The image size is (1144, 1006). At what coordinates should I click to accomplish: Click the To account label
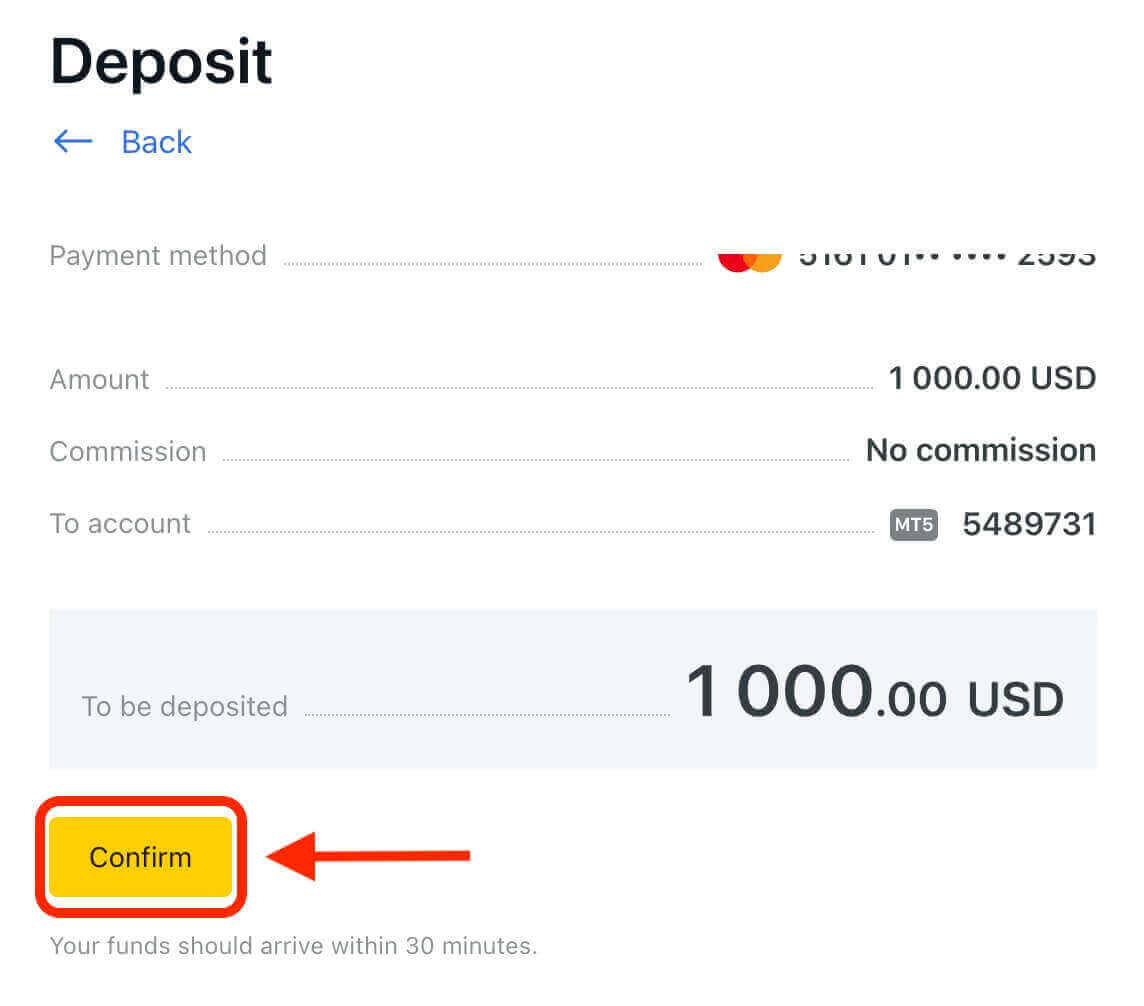click(120, 524)
